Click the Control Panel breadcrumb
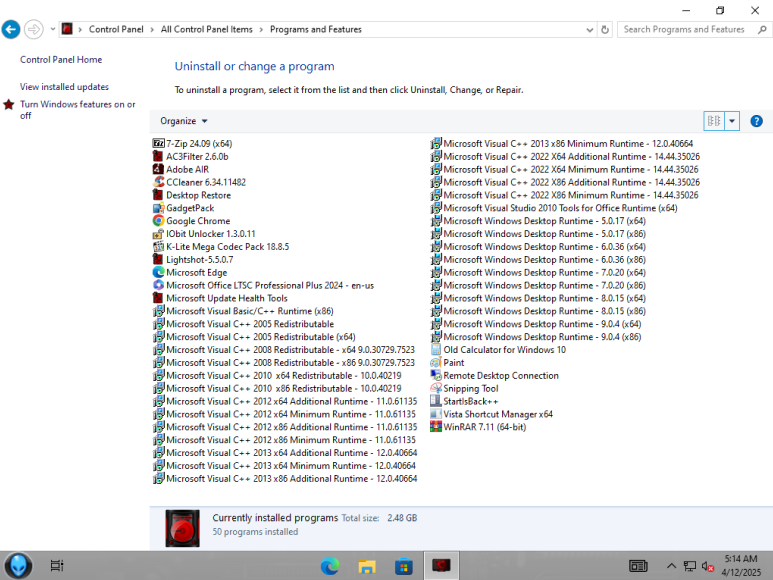The height and width of the screenshot is (580, 773). coord(116,30)
